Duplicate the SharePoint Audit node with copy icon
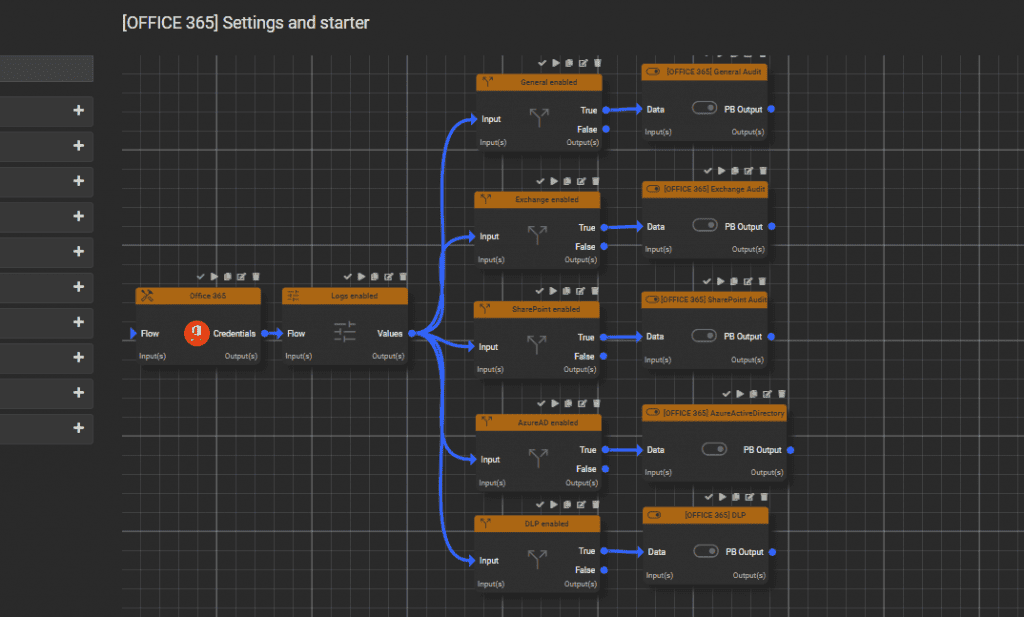The width and height of the screenshot is (1024, 617). click(734, 281)
